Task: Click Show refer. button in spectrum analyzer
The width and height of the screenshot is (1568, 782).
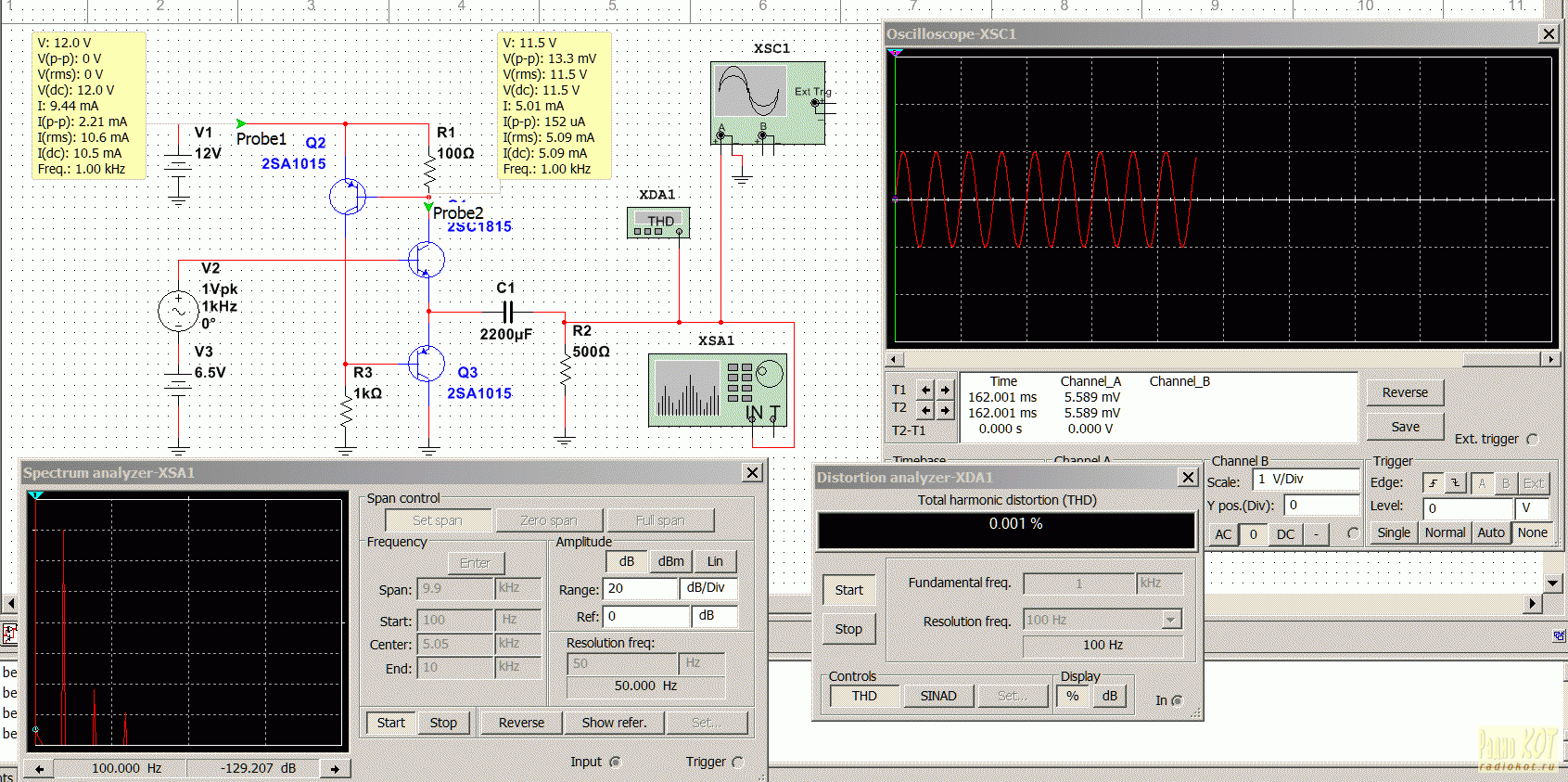Action: 614,723
